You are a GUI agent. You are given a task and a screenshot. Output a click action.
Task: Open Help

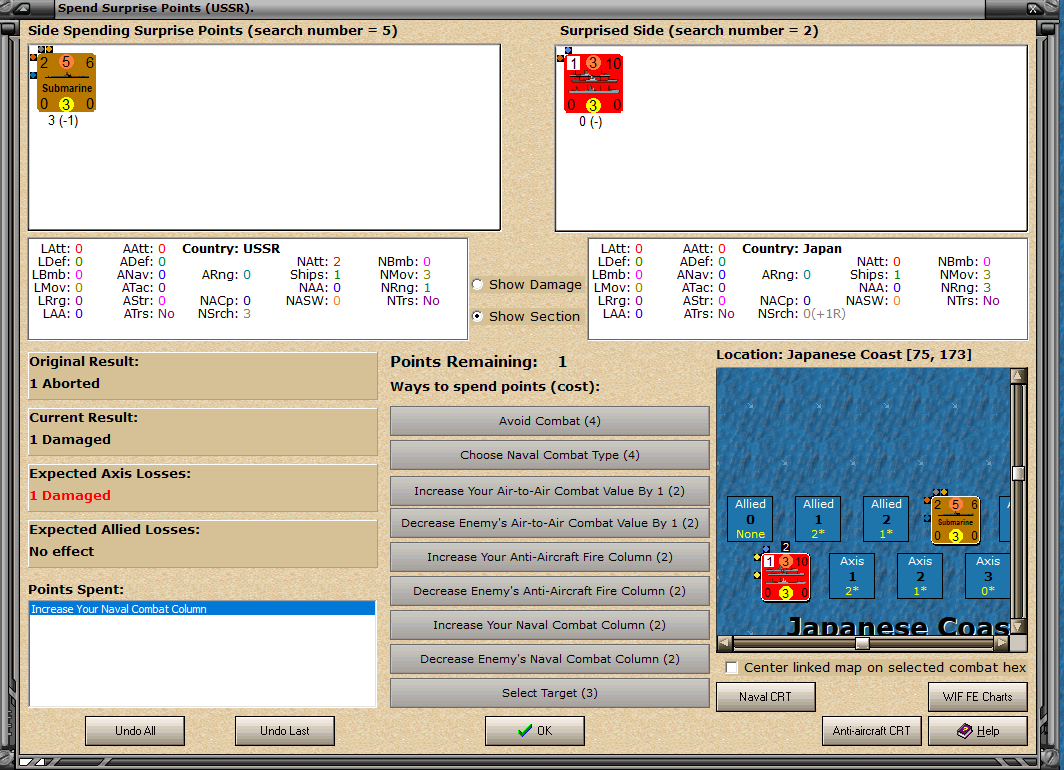tap(977, 731)
